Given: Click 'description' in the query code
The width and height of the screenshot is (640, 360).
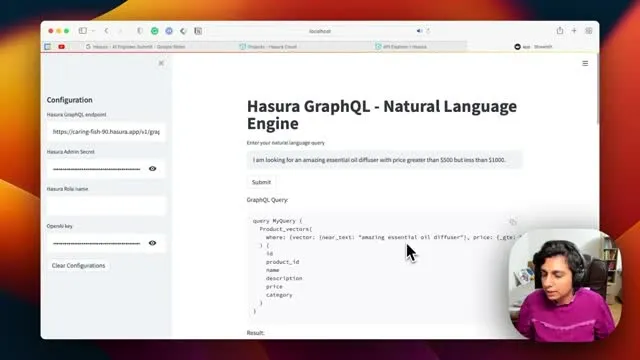Looking at the screenshot, I should (x=284, y=278).
